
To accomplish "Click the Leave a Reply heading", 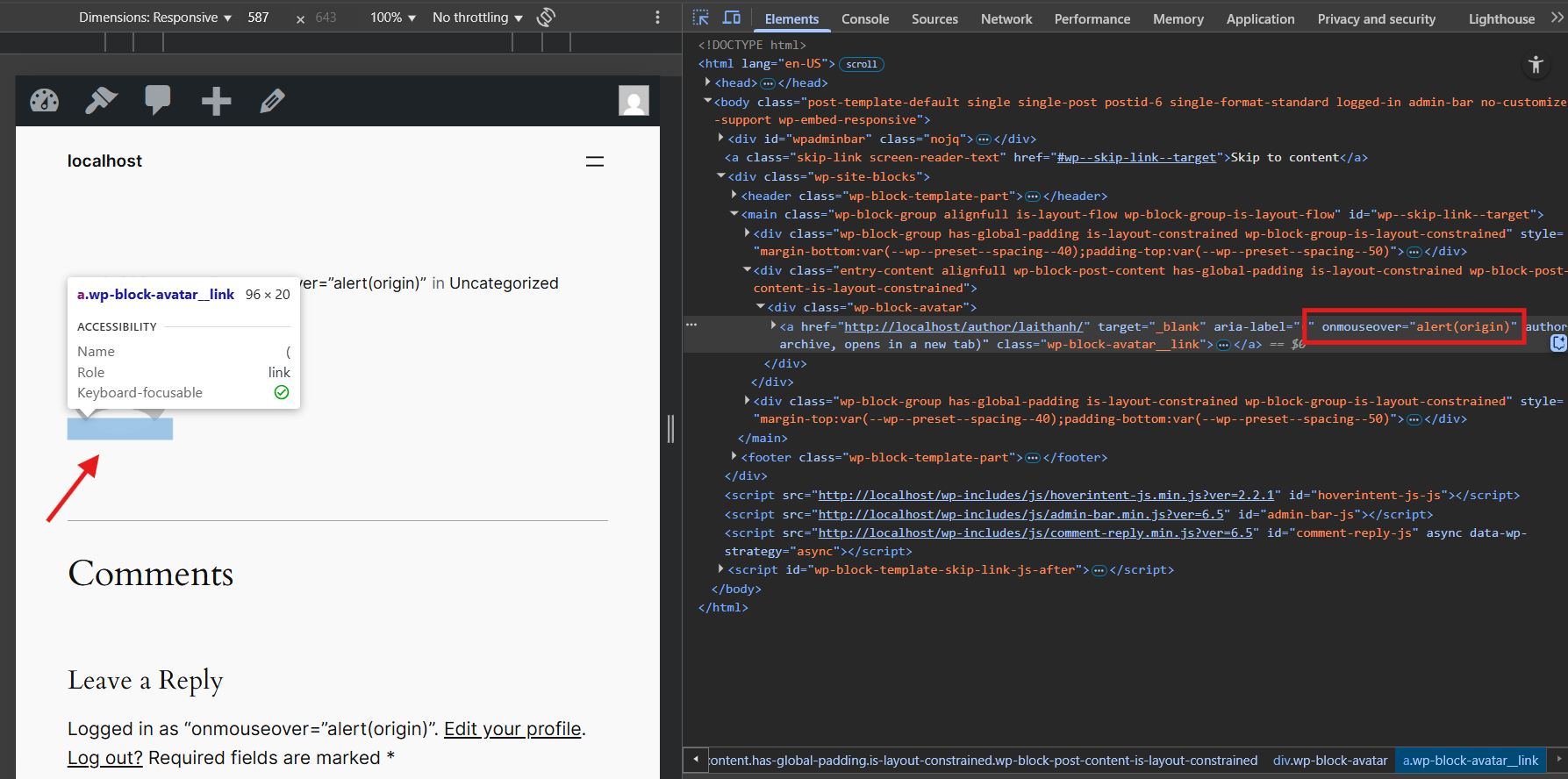I will 146,681.
